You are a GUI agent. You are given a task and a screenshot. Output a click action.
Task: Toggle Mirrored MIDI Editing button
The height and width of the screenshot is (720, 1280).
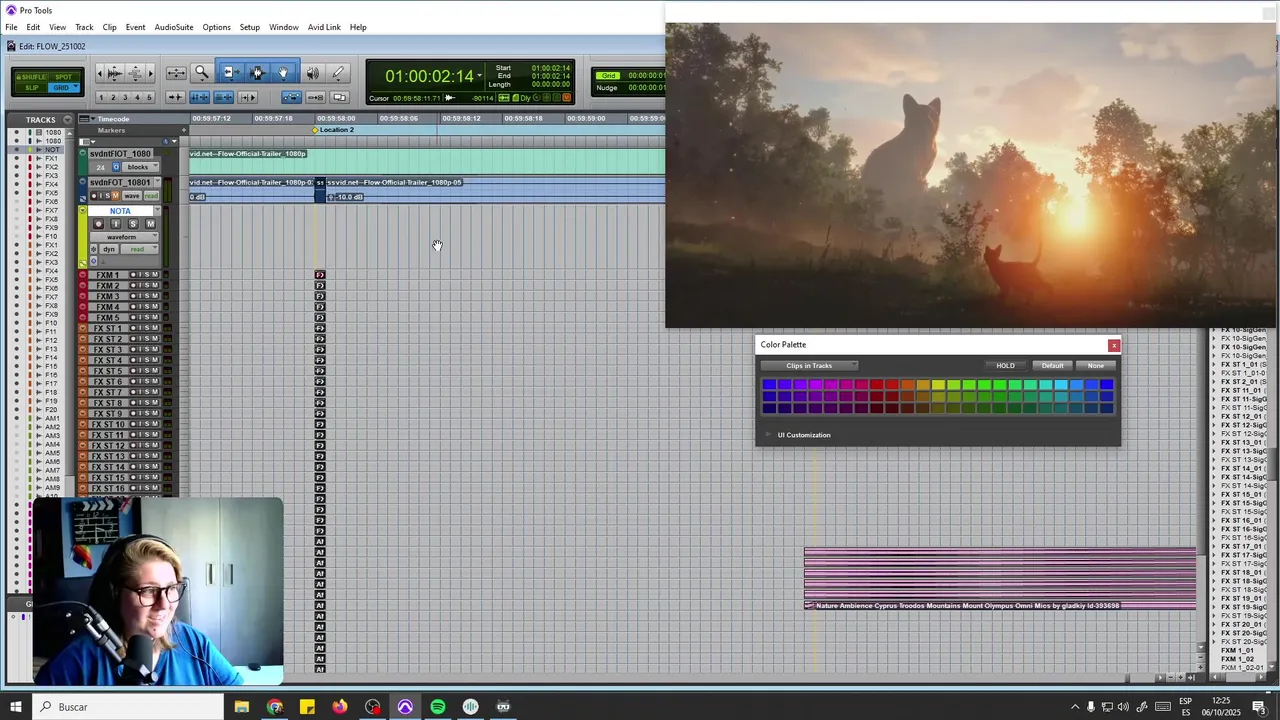coord(315,97)
